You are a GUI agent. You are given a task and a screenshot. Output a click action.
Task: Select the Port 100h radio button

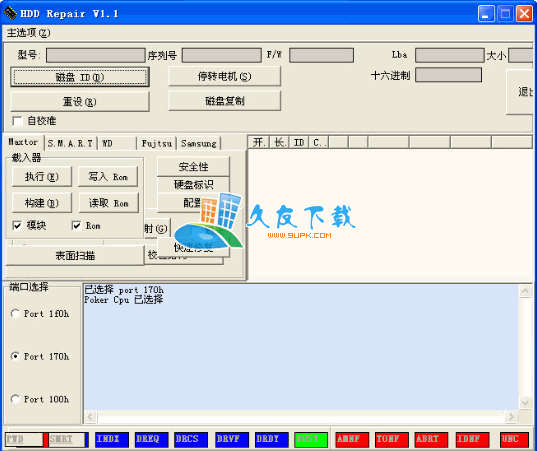click(x=15, y=399)
